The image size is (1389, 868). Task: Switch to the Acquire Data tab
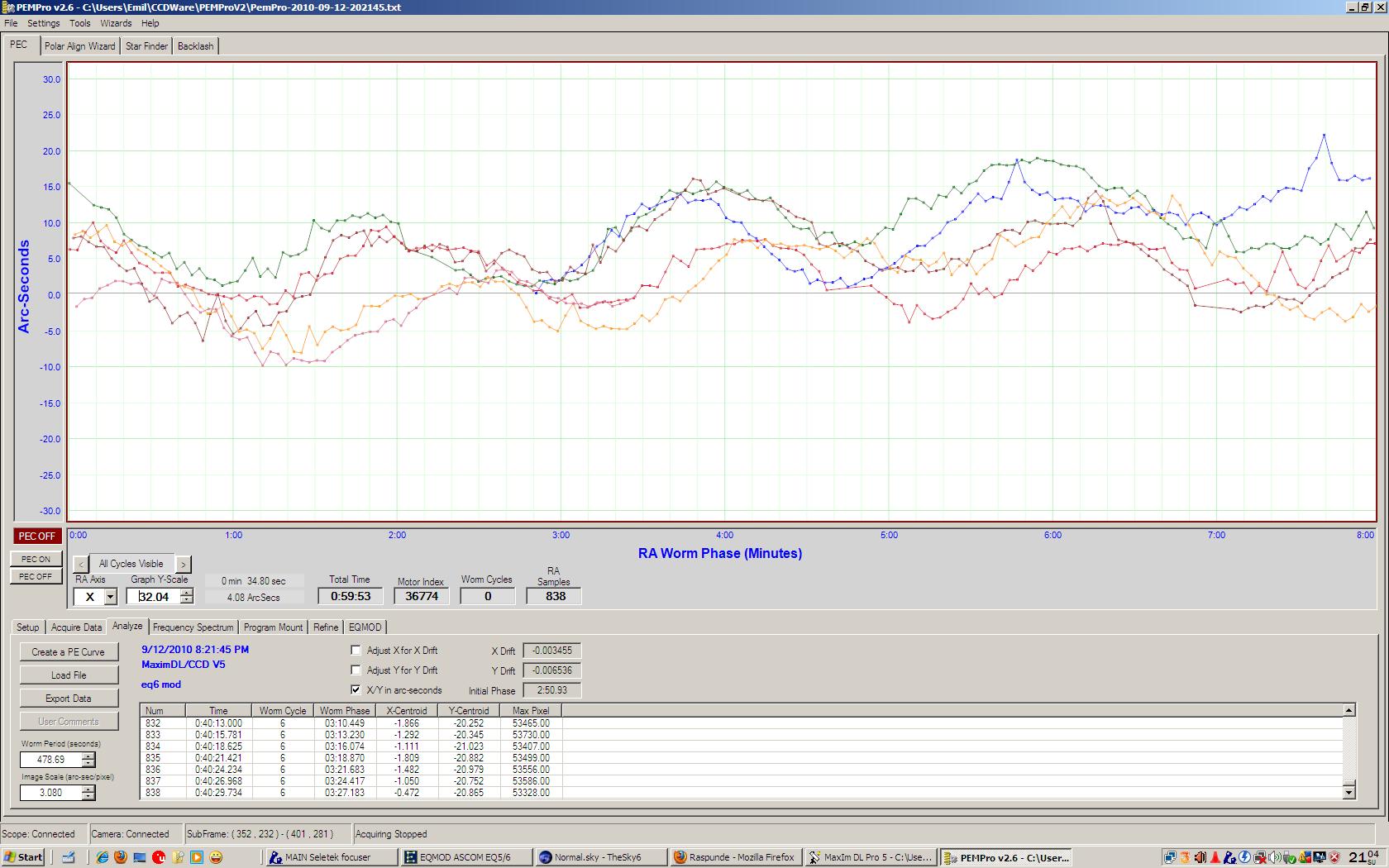click(76, 627)
